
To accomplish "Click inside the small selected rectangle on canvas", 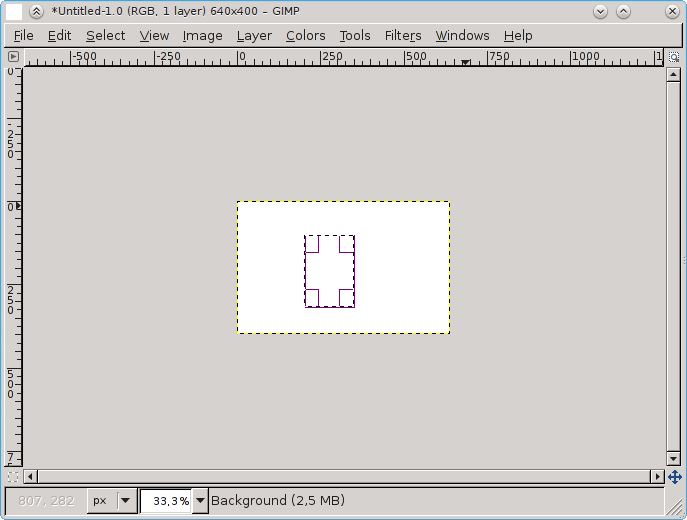I will click(330, 271).
